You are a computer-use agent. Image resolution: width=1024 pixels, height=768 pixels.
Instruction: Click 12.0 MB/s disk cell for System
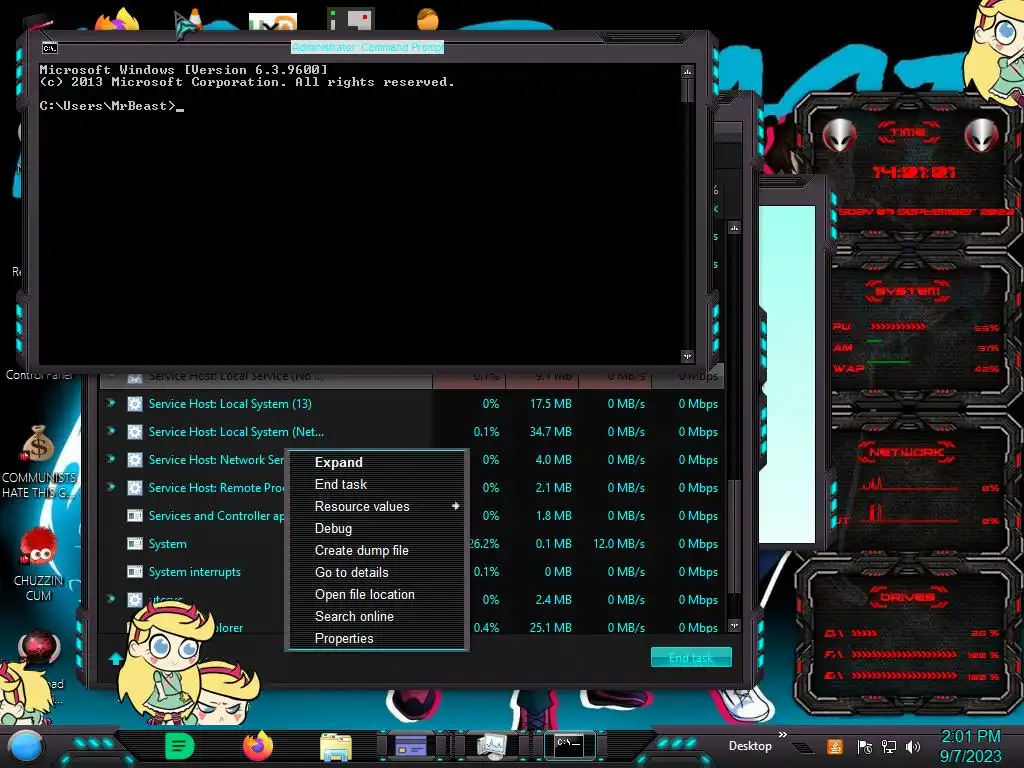(x=618, y=543)
